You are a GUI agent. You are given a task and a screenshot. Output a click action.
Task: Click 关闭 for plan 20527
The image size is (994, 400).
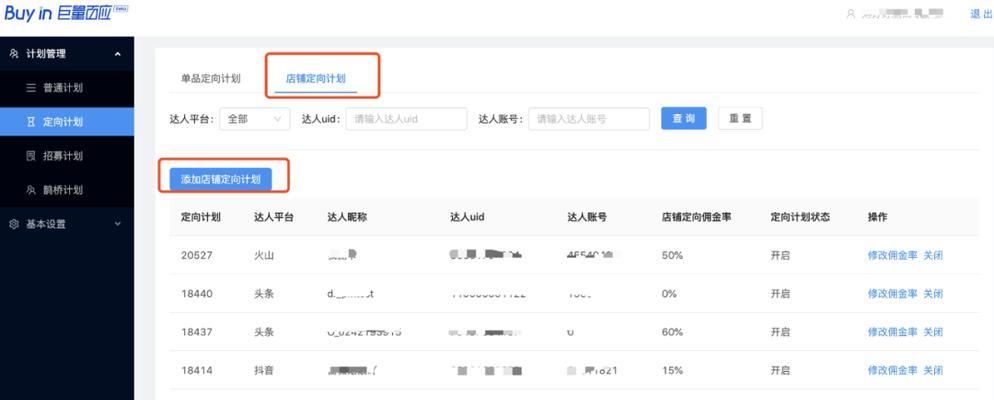coord(933,255)
